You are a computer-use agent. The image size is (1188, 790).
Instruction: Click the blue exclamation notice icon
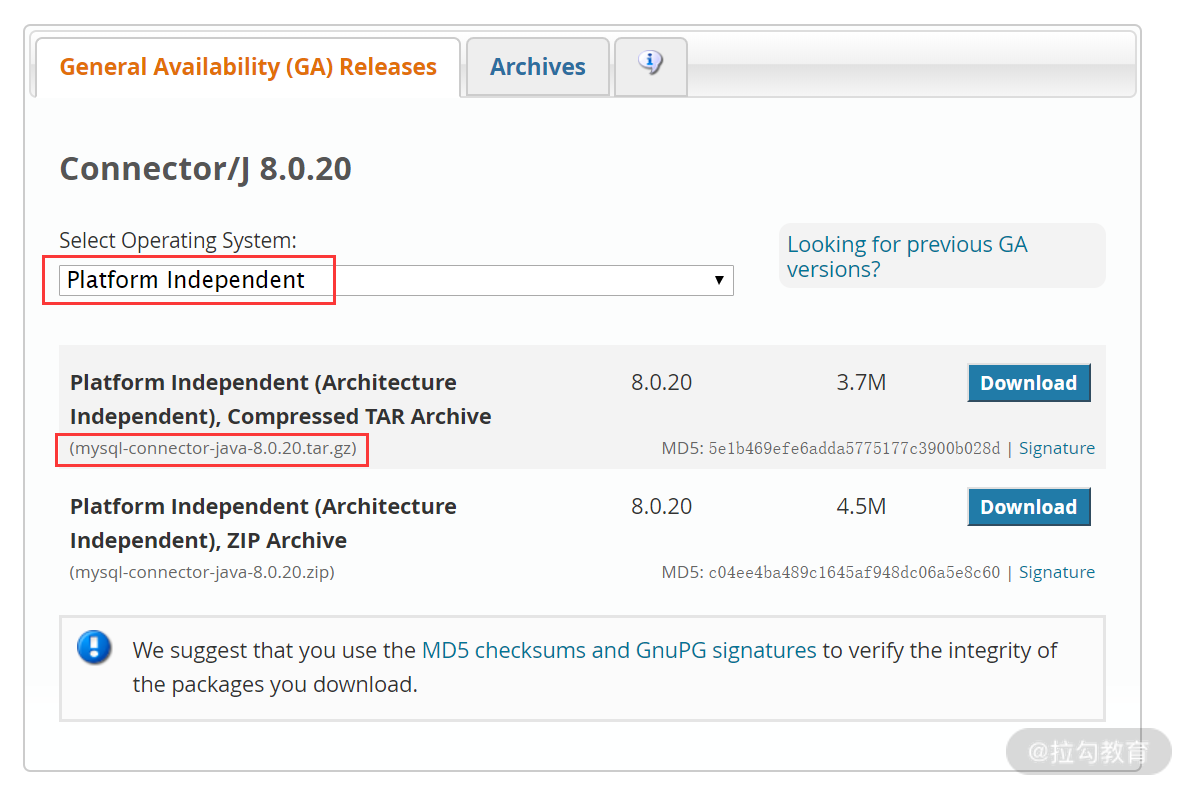[94, 648]
